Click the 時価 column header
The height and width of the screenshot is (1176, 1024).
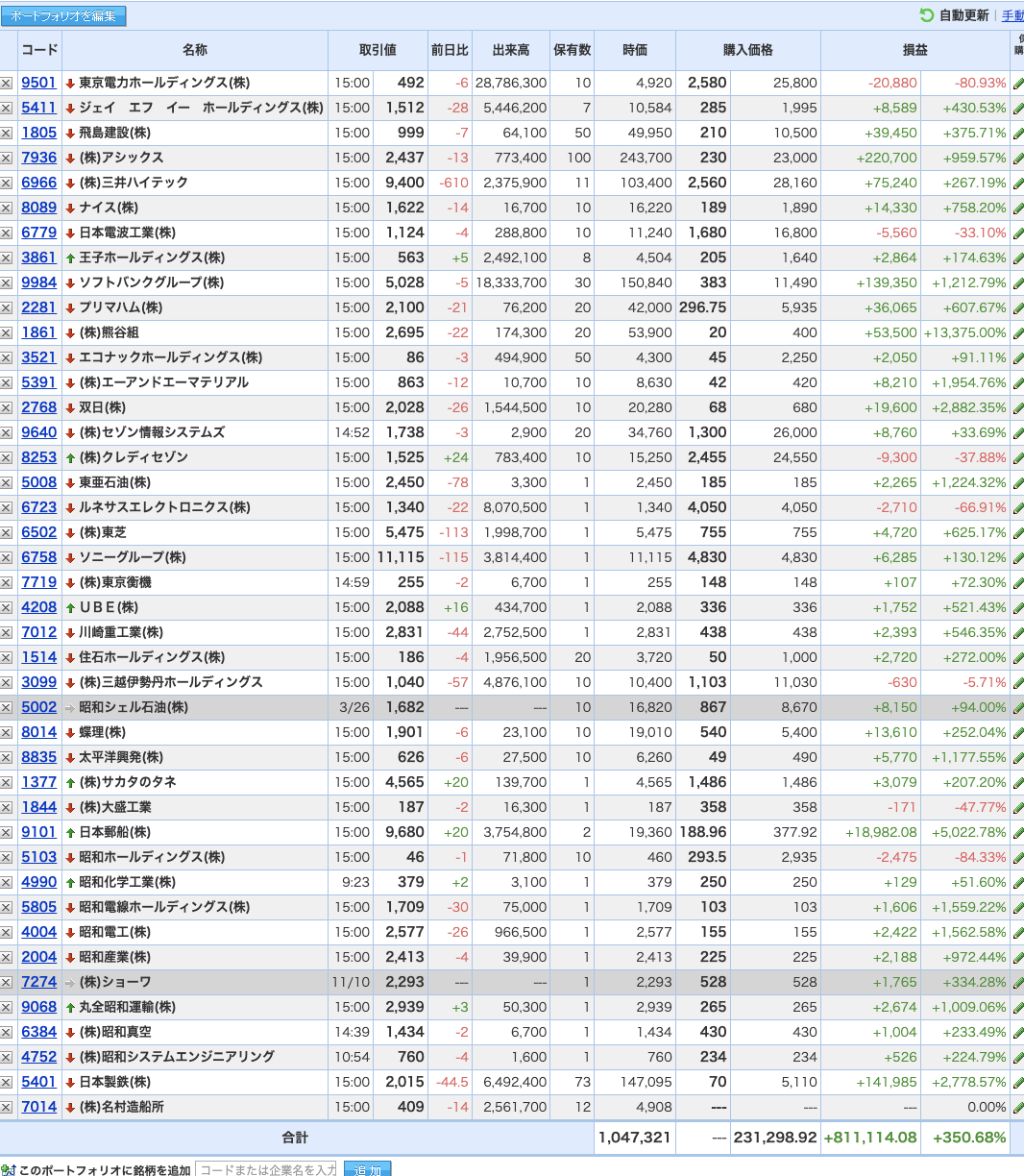(x=635, y=50)
